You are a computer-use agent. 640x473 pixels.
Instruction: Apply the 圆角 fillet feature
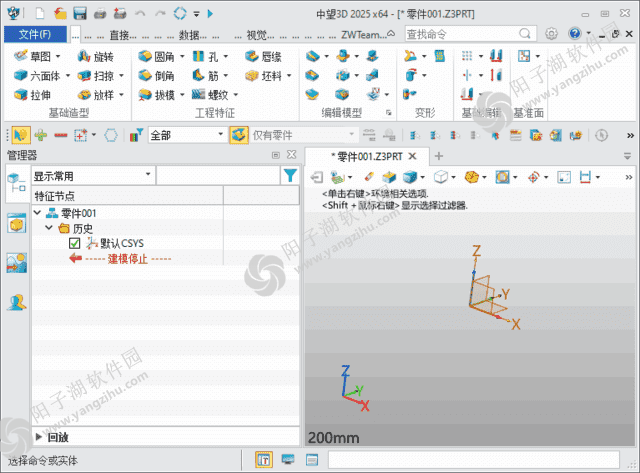tap(156, 56)
